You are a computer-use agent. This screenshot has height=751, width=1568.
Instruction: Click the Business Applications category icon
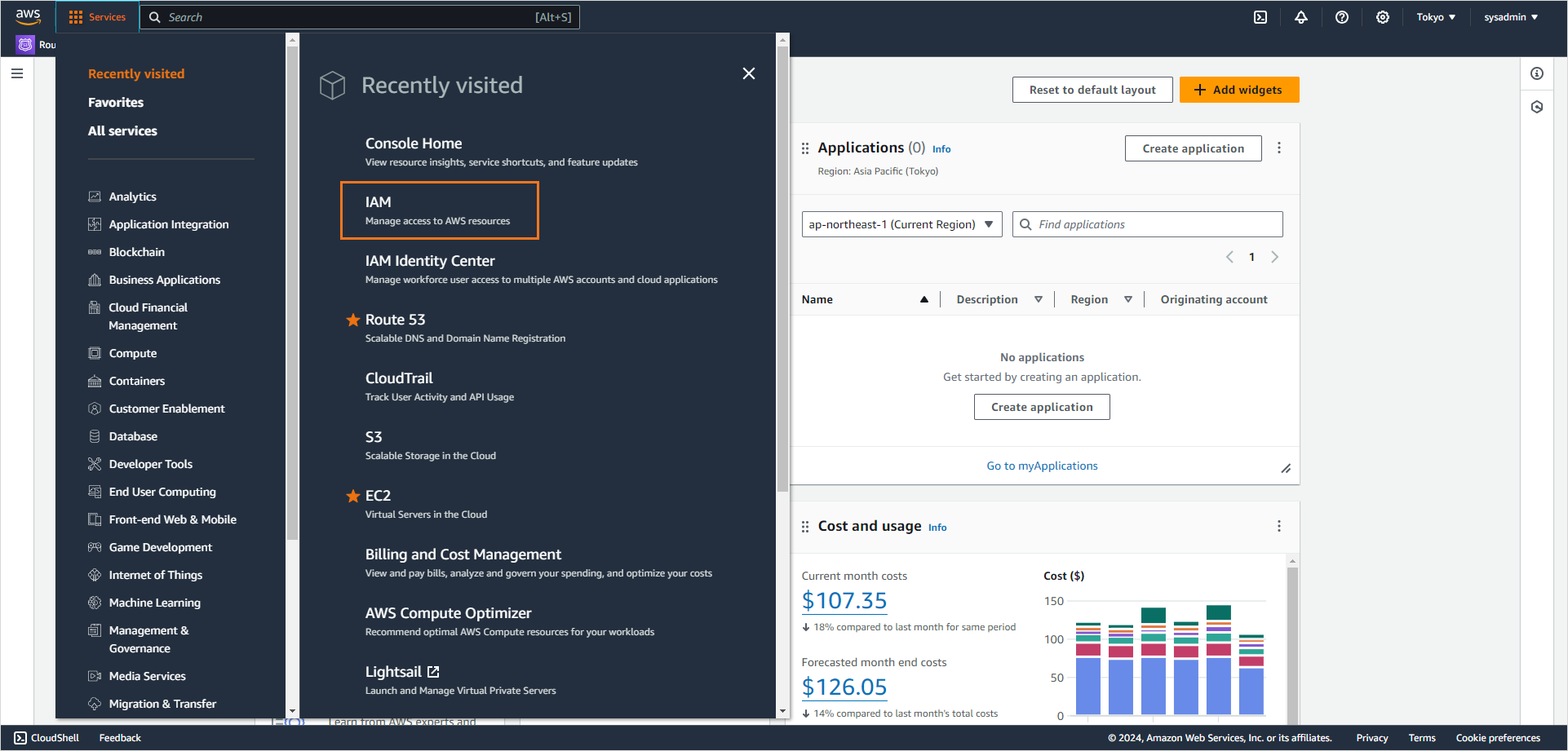tap(95, 280)
